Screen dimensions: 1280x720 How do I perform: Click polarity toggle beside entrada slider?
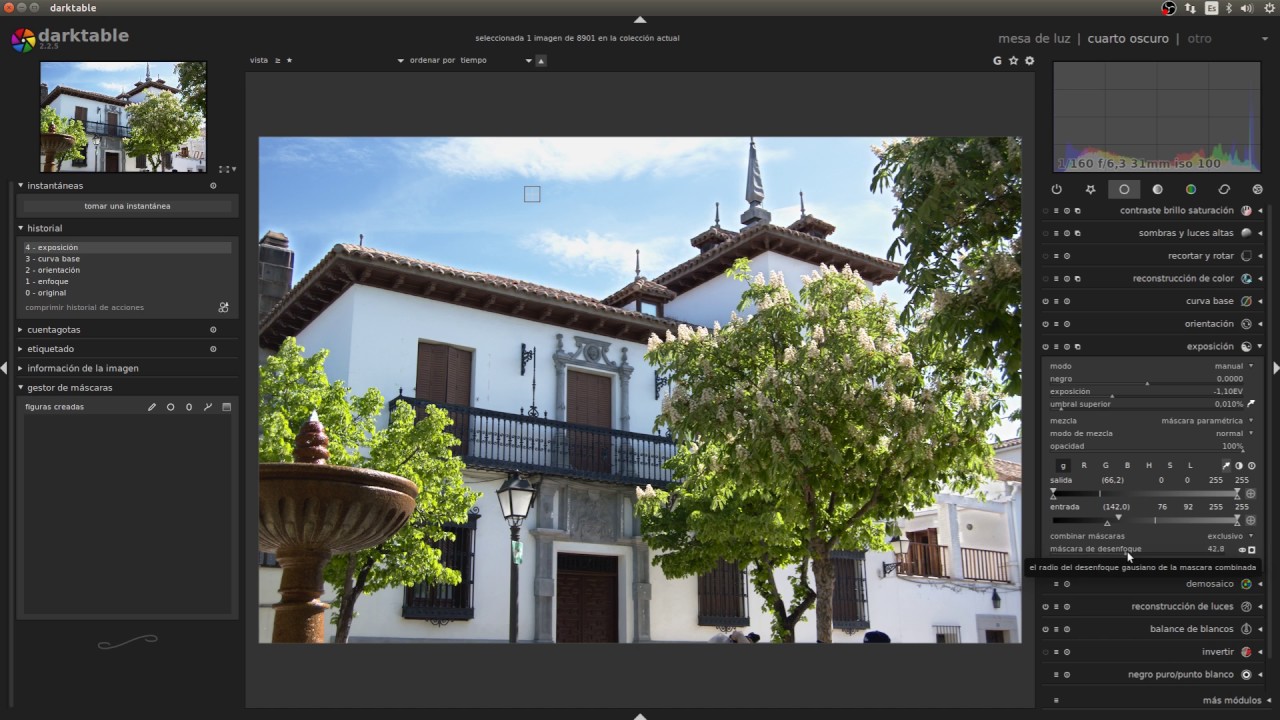tap(1250, 520)
